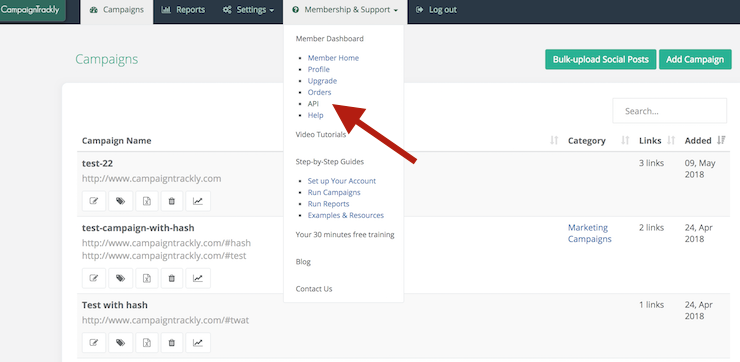
Task: Click the Step-by-Step Guides heading
Action: click(329, 161)
